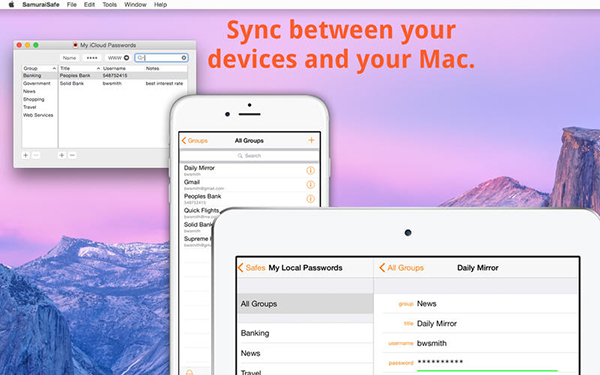Tap the Groups back button on iPhone
Screen dimensions: 600x375
pos(194,141)
